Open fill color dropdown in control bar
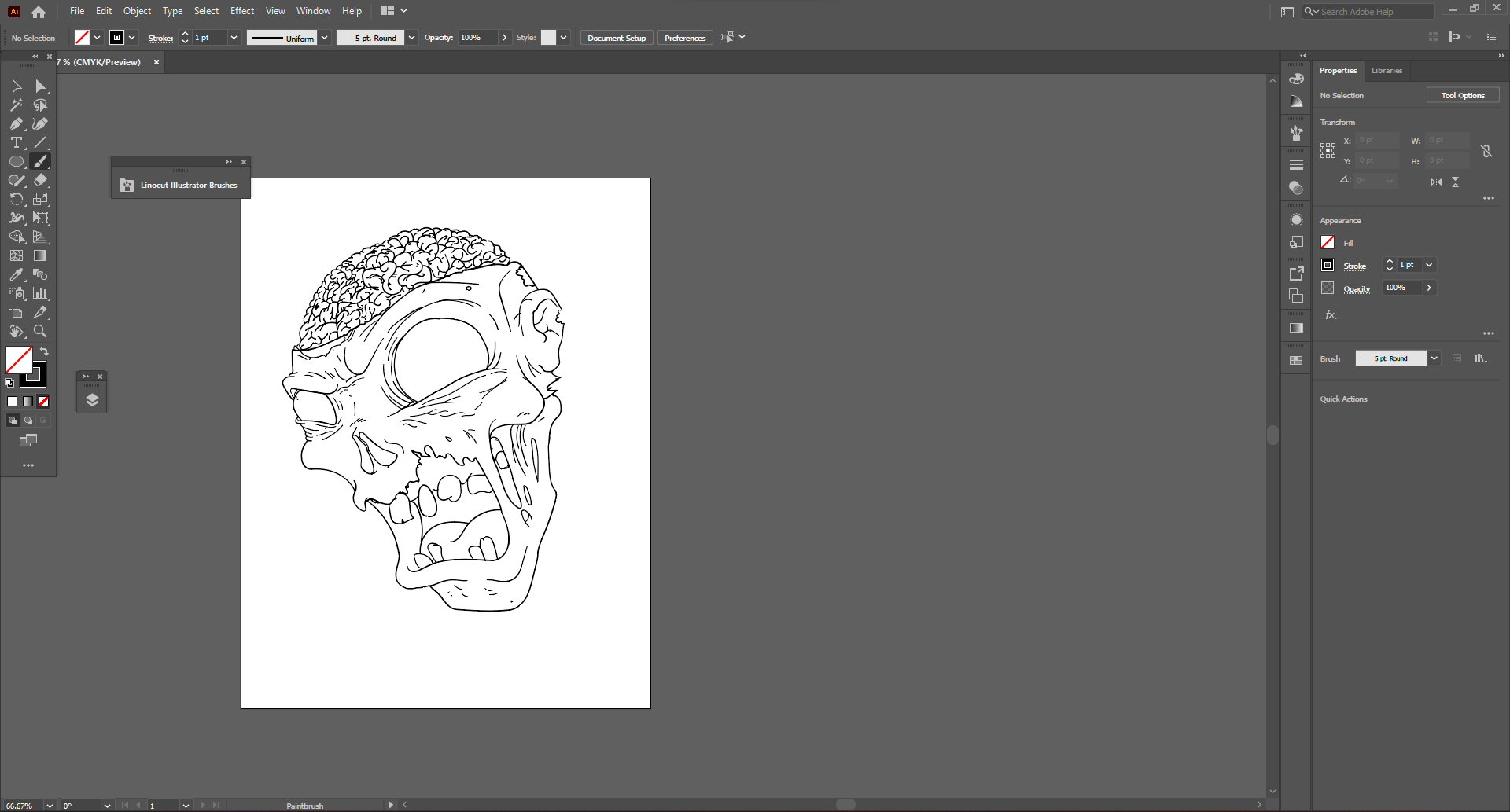Screen dimensions: 1510x812 pos(97,38)
